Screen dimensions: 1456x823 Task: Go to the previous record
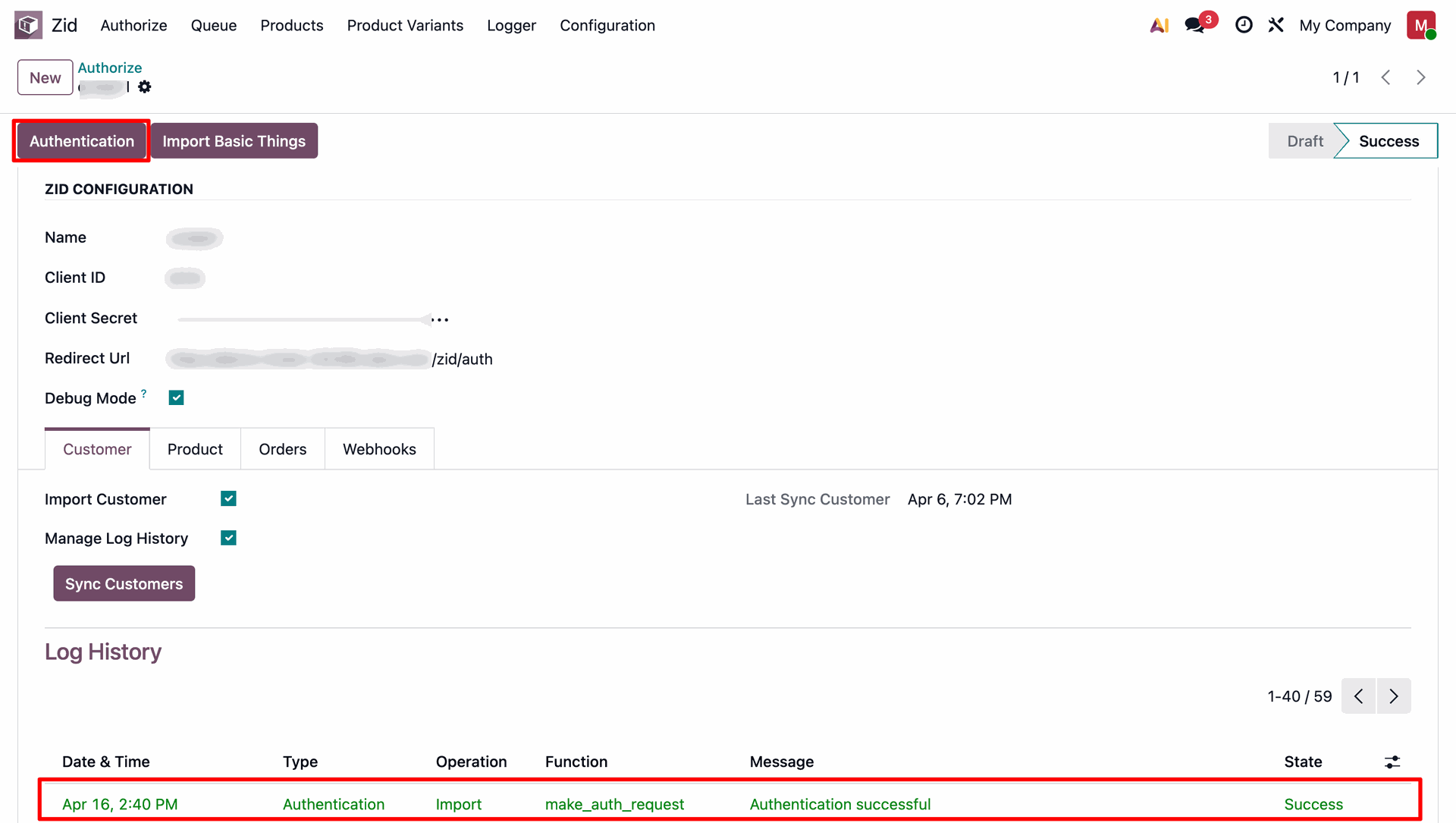tap(1385, 77)
